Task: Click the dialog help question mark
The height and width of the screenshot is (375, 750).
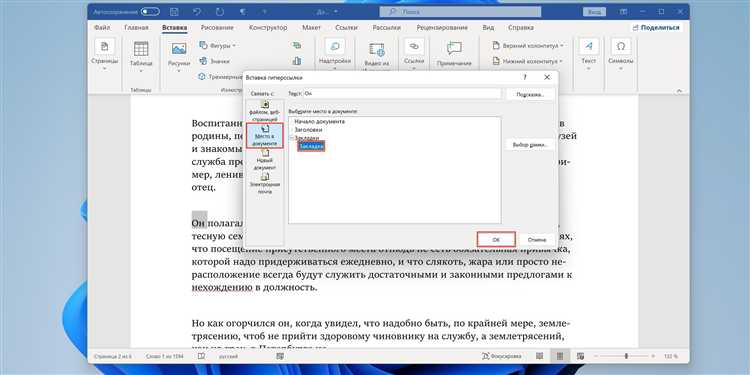Action: (x=525, y=77)
